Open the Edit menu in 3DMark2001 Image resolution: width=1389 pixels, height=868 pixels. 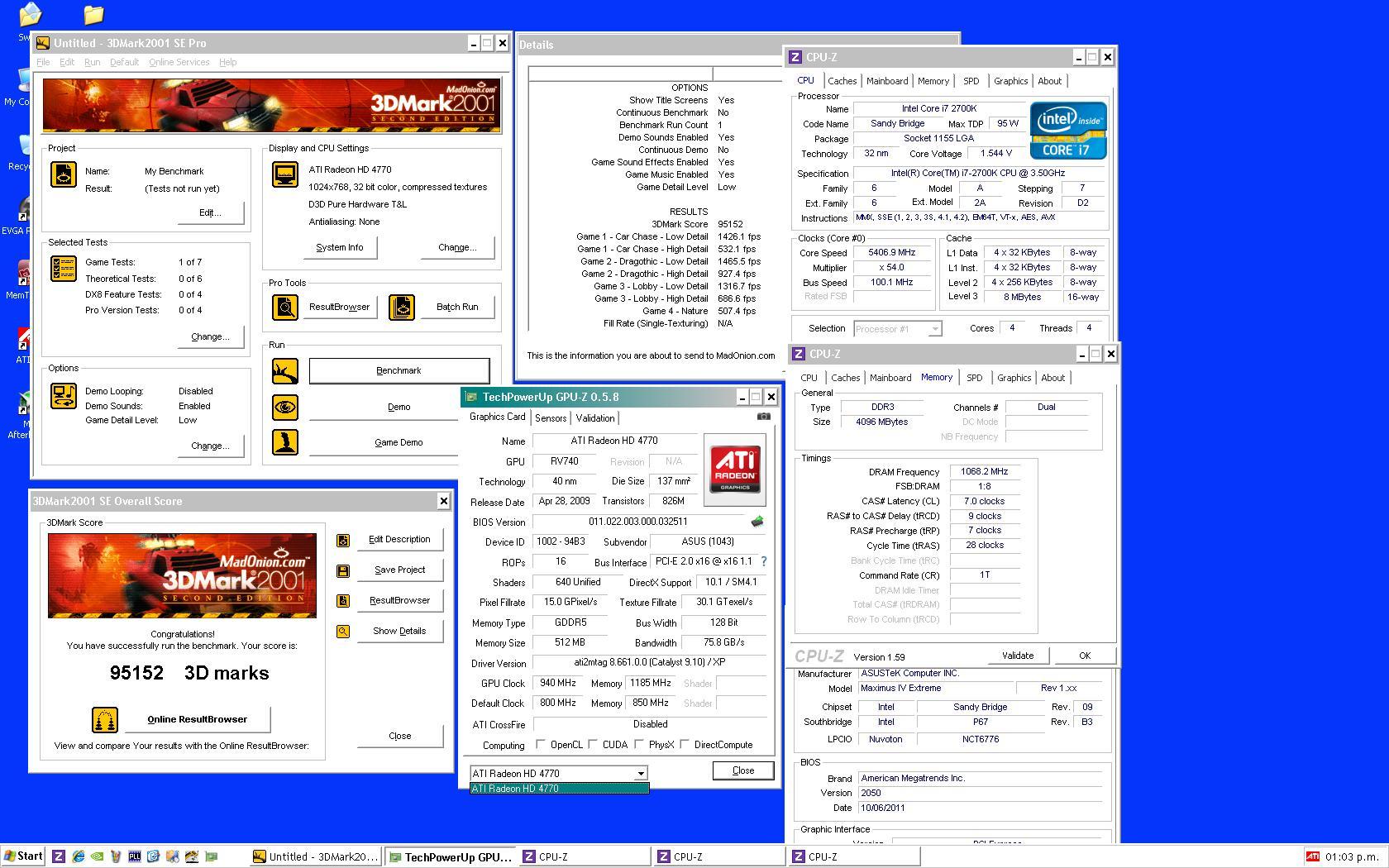point(67,62)
